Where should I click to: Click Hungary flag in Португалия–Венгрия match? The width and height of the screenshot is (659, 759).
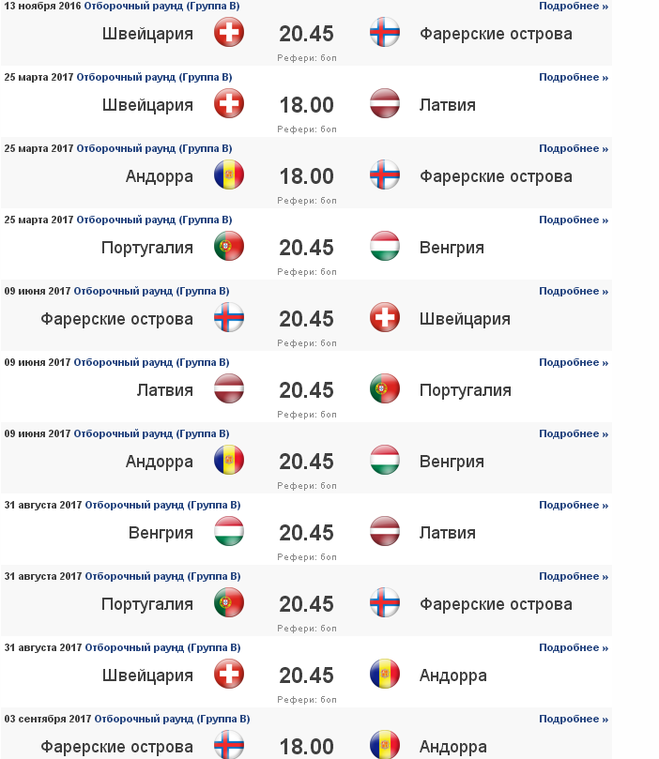(384, 247)
